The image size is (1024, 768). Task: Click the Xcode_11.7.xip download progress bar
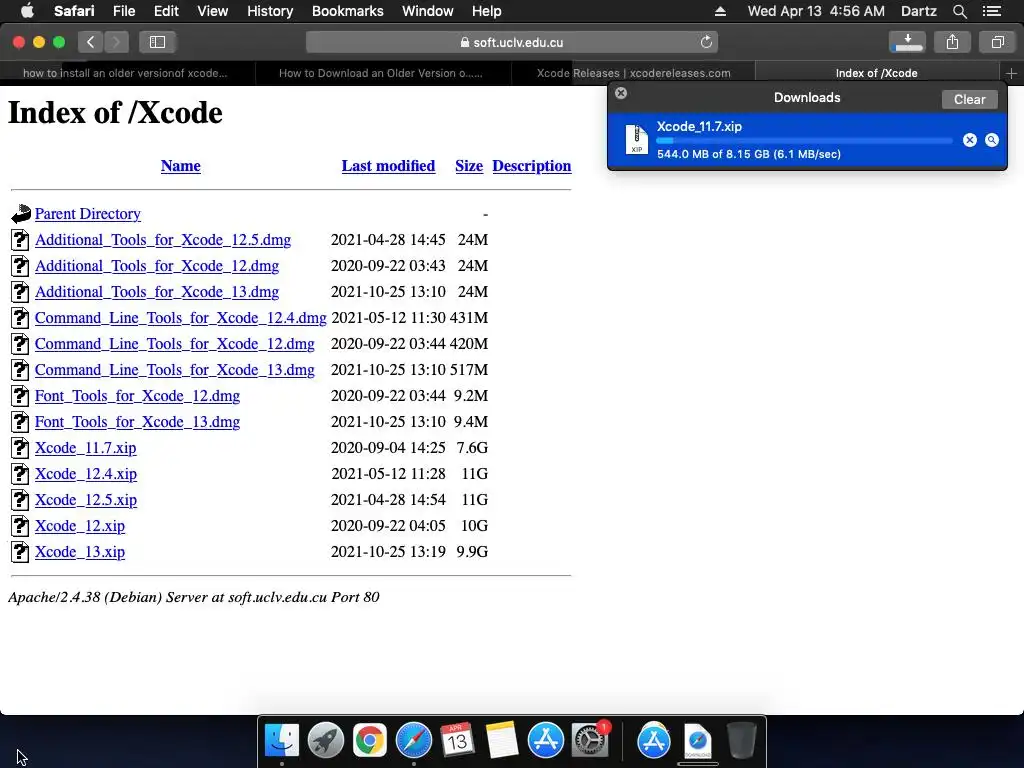click(x=804, y=140)
